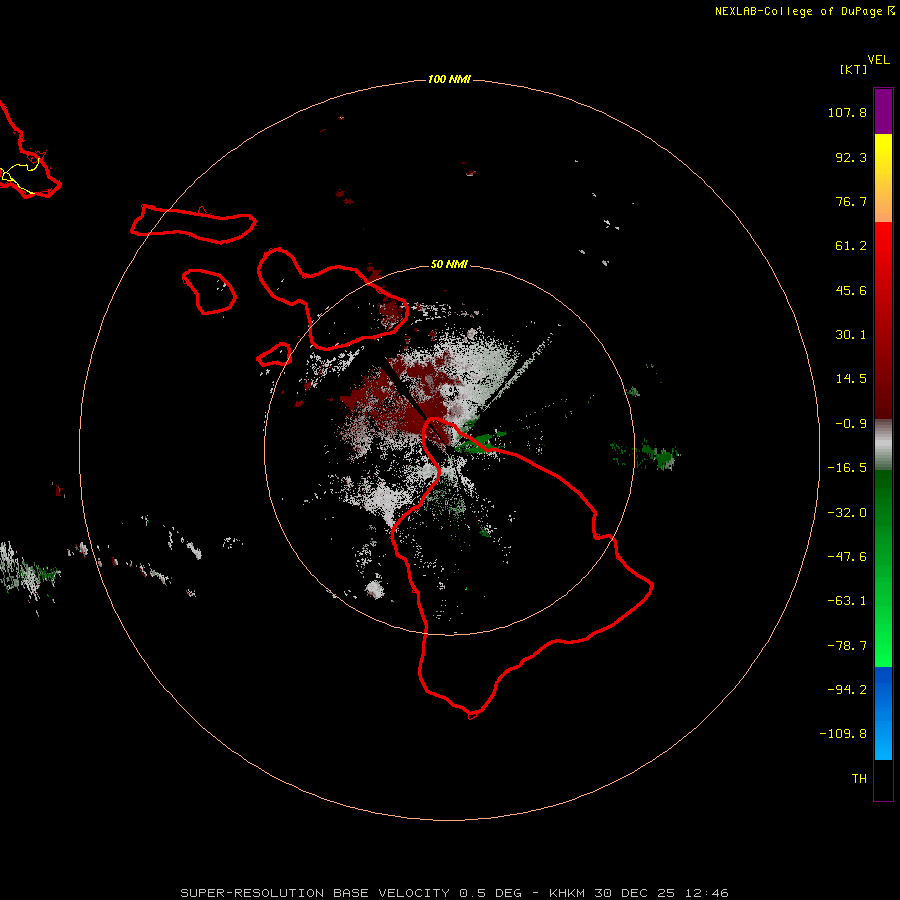Click the 50 NMI range ring label
This screenshot has height=900, width=900.
(449, 264)
